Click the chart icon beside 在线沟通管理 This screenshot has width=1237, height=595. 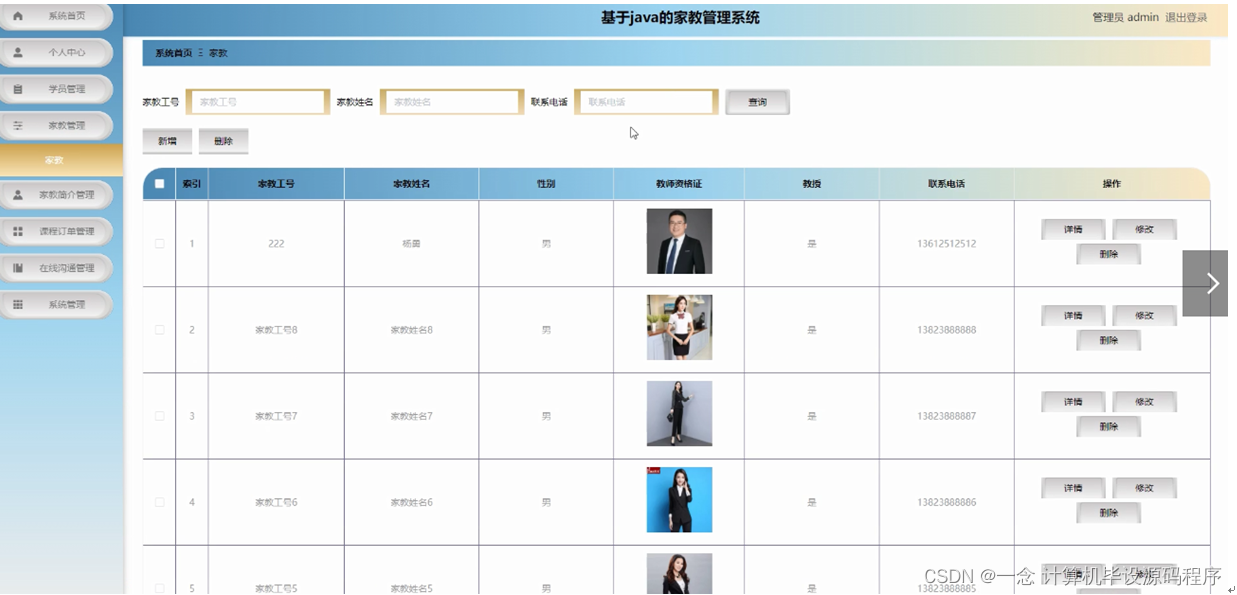coord(18,268)
